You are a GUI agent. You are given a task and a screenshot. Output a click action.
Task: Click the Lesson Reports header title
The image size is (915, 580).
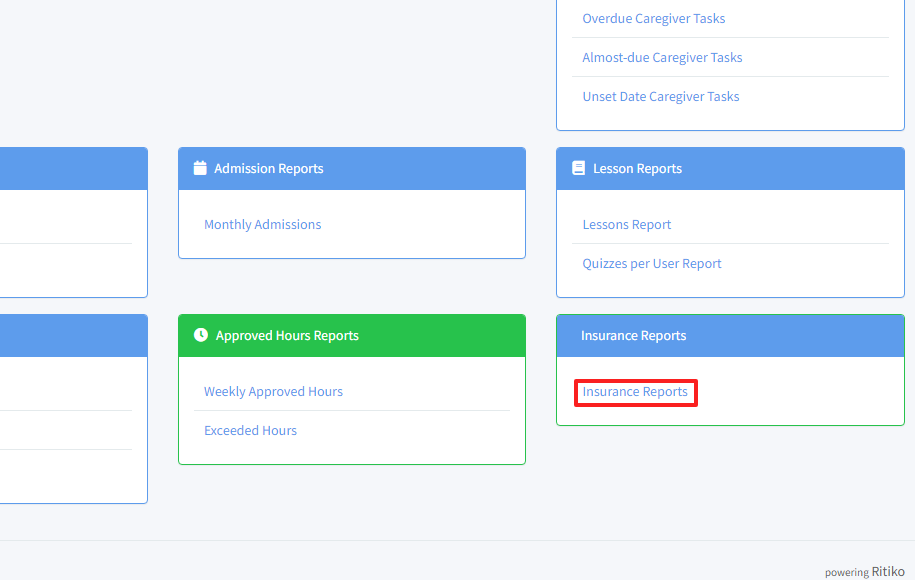637,168
